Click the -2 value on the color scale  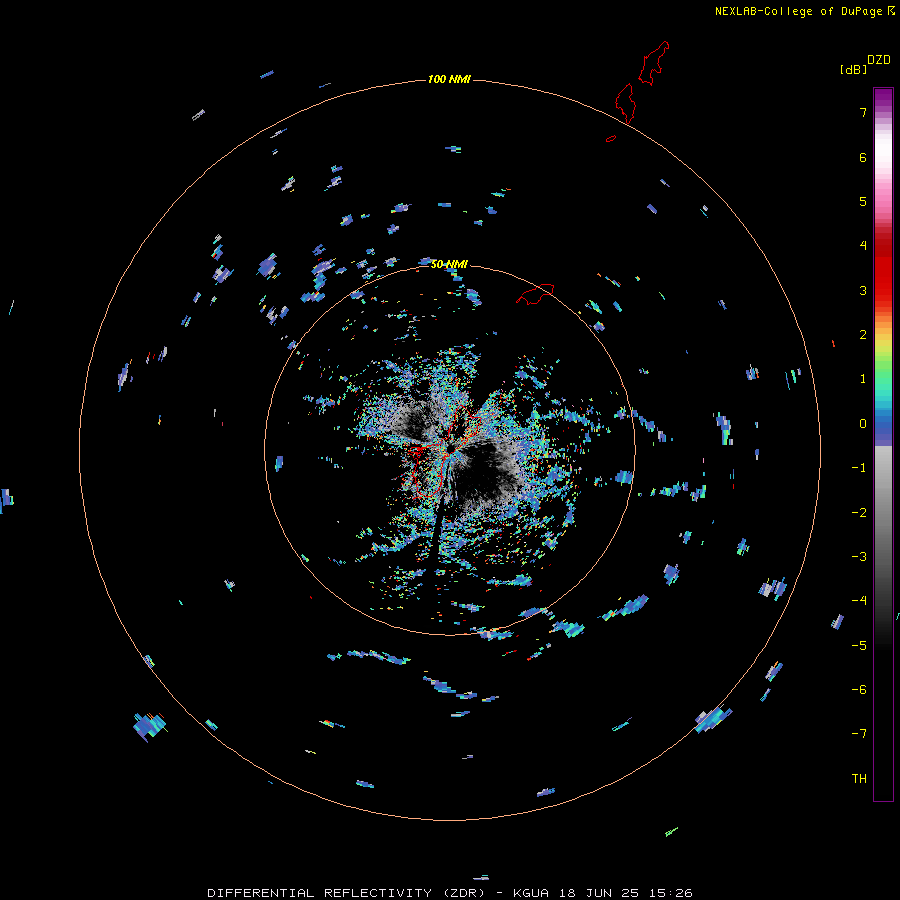[859, 513]
